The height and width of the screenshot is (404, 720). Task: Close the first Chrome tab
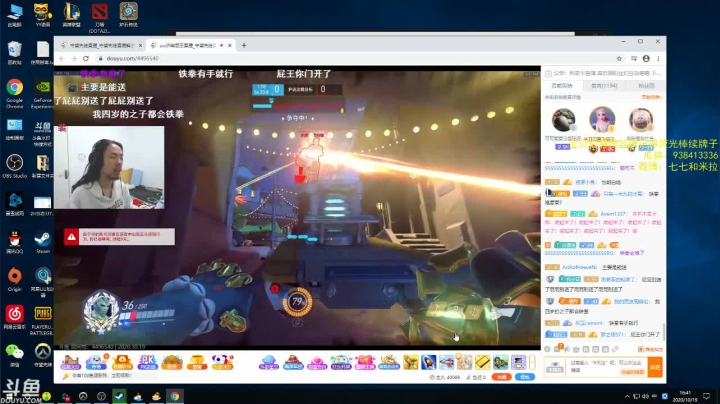tap(140, 45)
